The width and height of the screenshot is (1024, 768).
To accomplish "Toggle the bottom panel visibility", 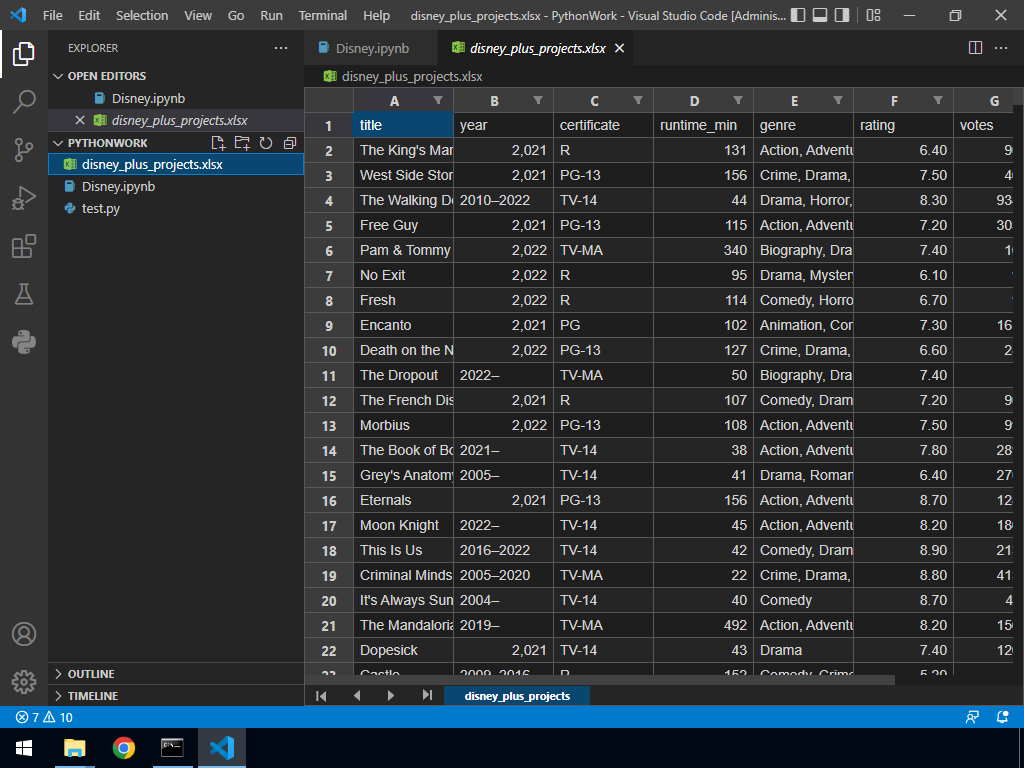I will click(819, 16).
